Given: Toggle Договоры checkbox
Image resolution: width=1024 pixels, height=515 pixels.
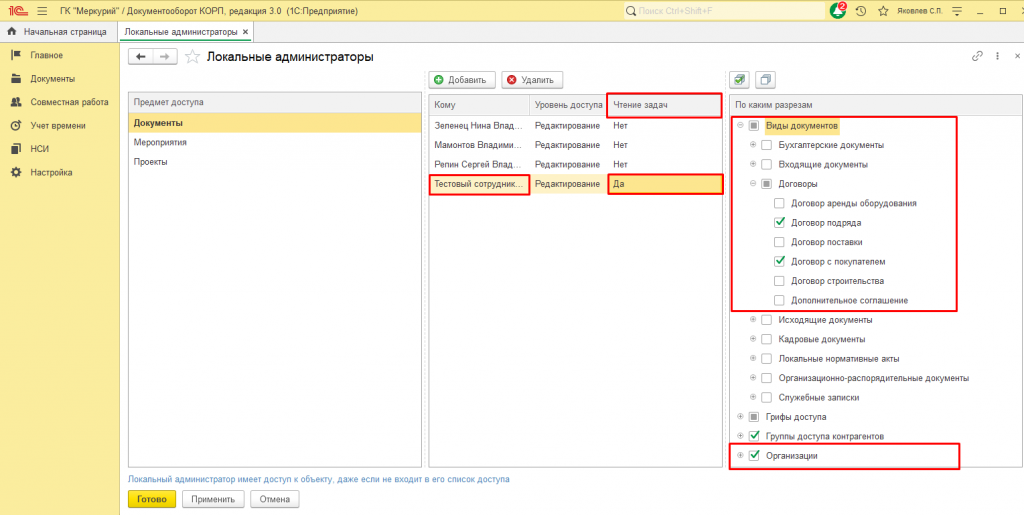Looking at the screenshot, I should click(x=767, y=184).
